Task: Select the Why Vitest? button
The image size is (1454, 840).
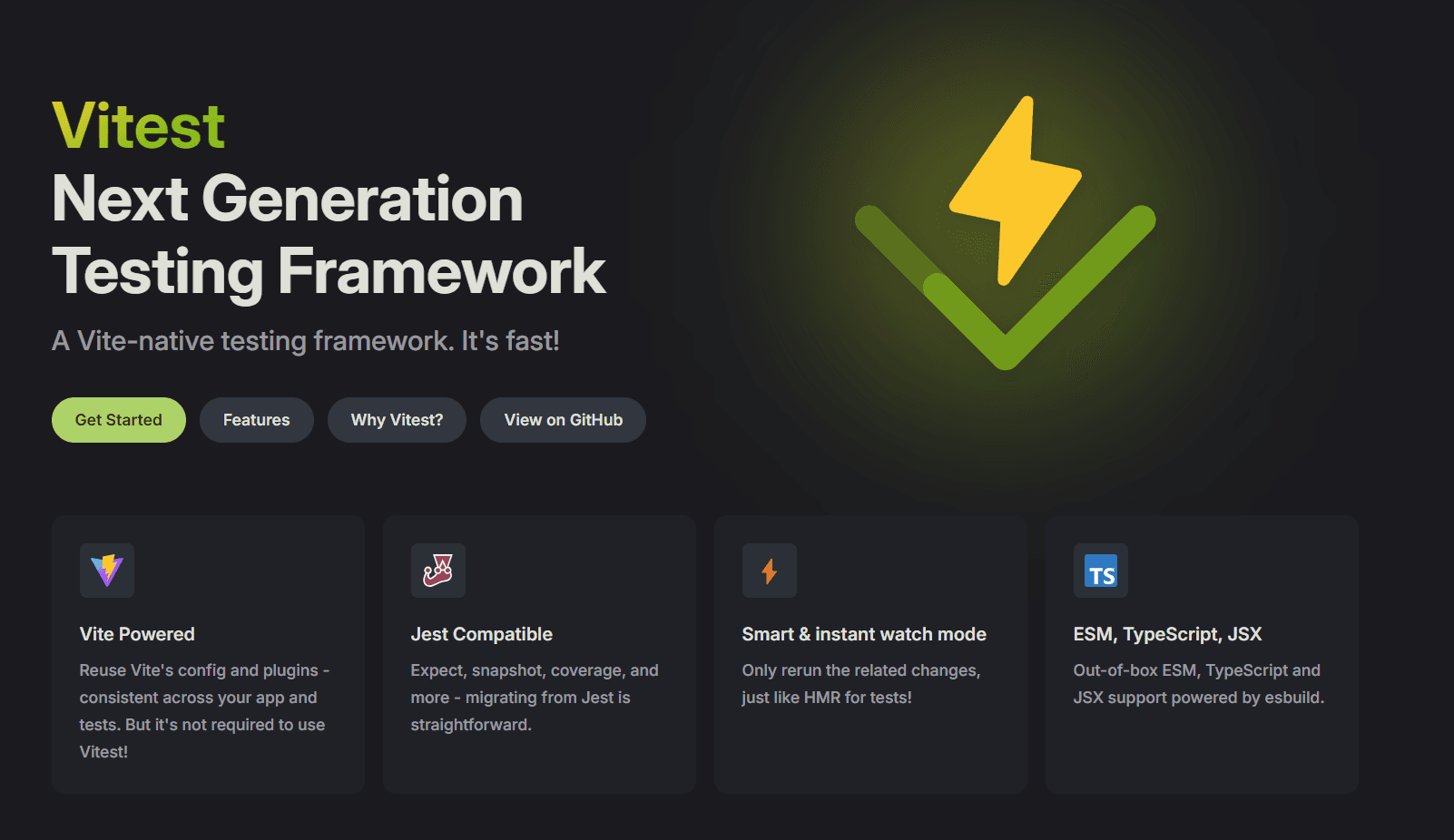Action: click(397, 420)
